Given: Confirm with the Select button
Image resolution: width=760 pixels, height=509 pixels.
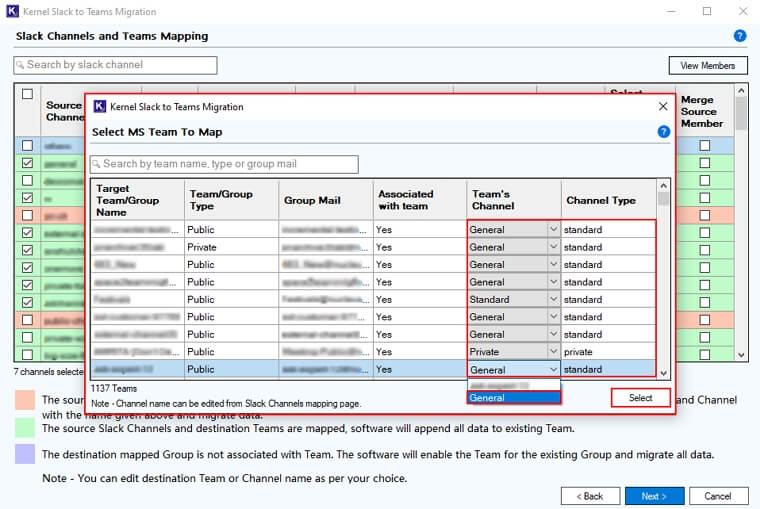Looking at the screenshot, I should tap(640, 398).
